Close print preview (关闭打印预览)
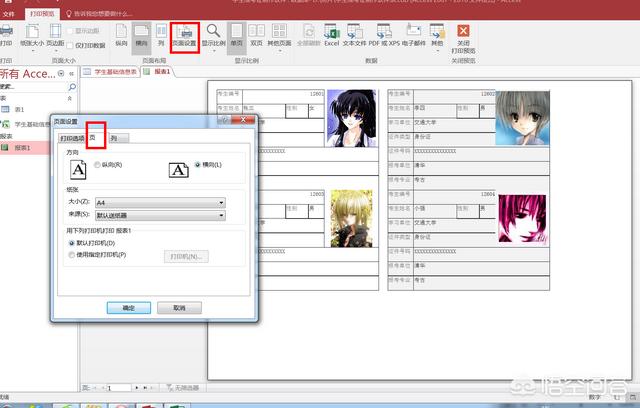The image size is (640, 408). [x=463, y=39]
